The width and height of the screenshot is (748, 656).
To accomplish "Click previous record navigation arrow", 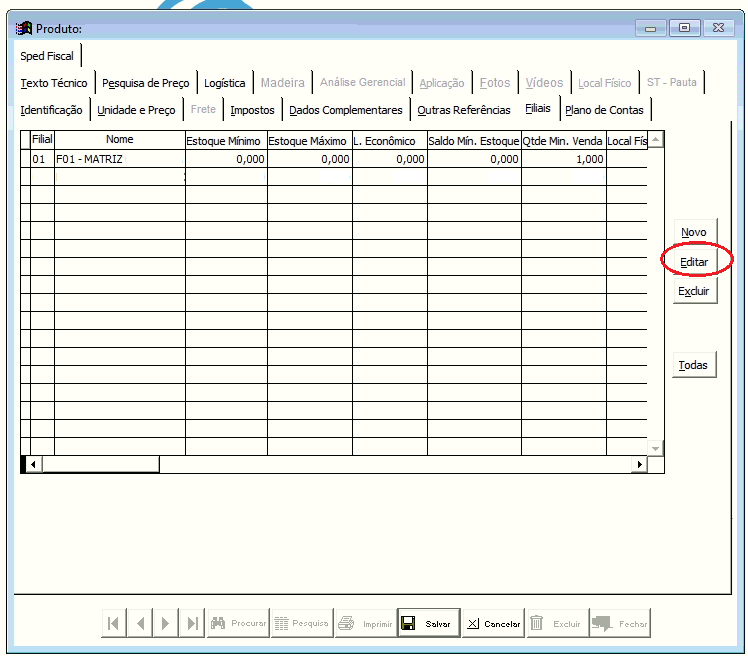I will point(140,623).
